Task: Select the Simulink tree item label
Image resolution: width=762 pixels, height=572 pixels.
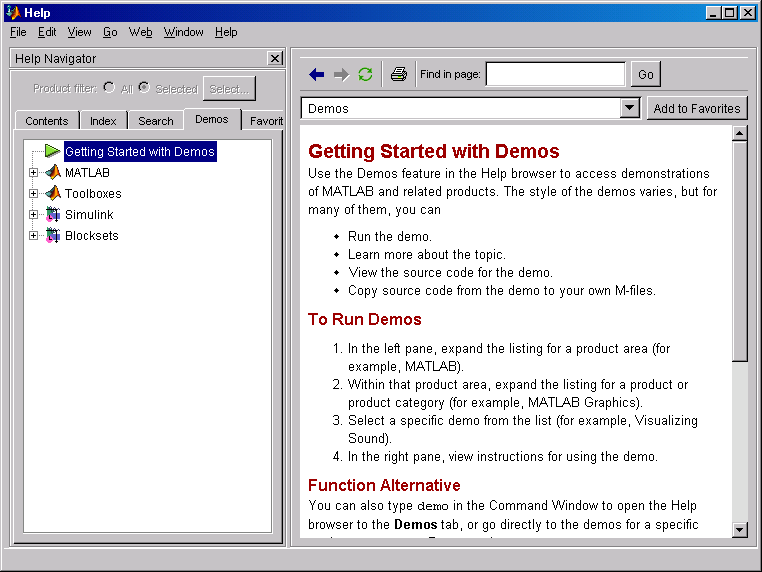Action: click(x=89, y=214)
